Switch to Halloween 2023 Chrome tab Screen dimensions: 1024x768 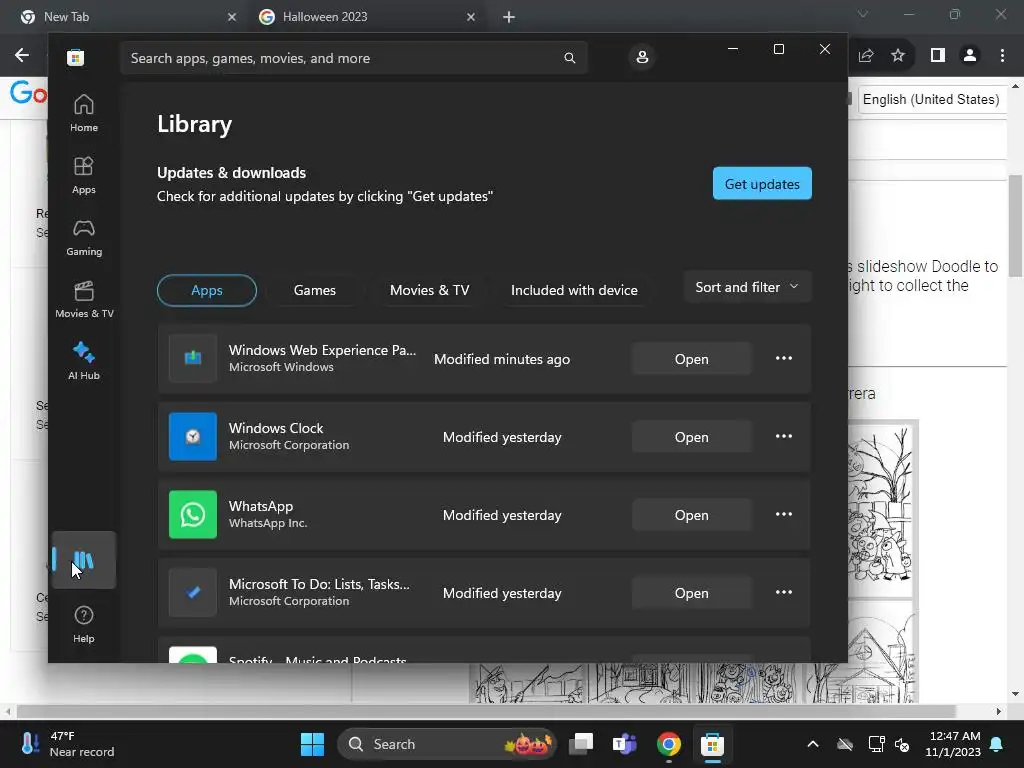coord(366,17)
